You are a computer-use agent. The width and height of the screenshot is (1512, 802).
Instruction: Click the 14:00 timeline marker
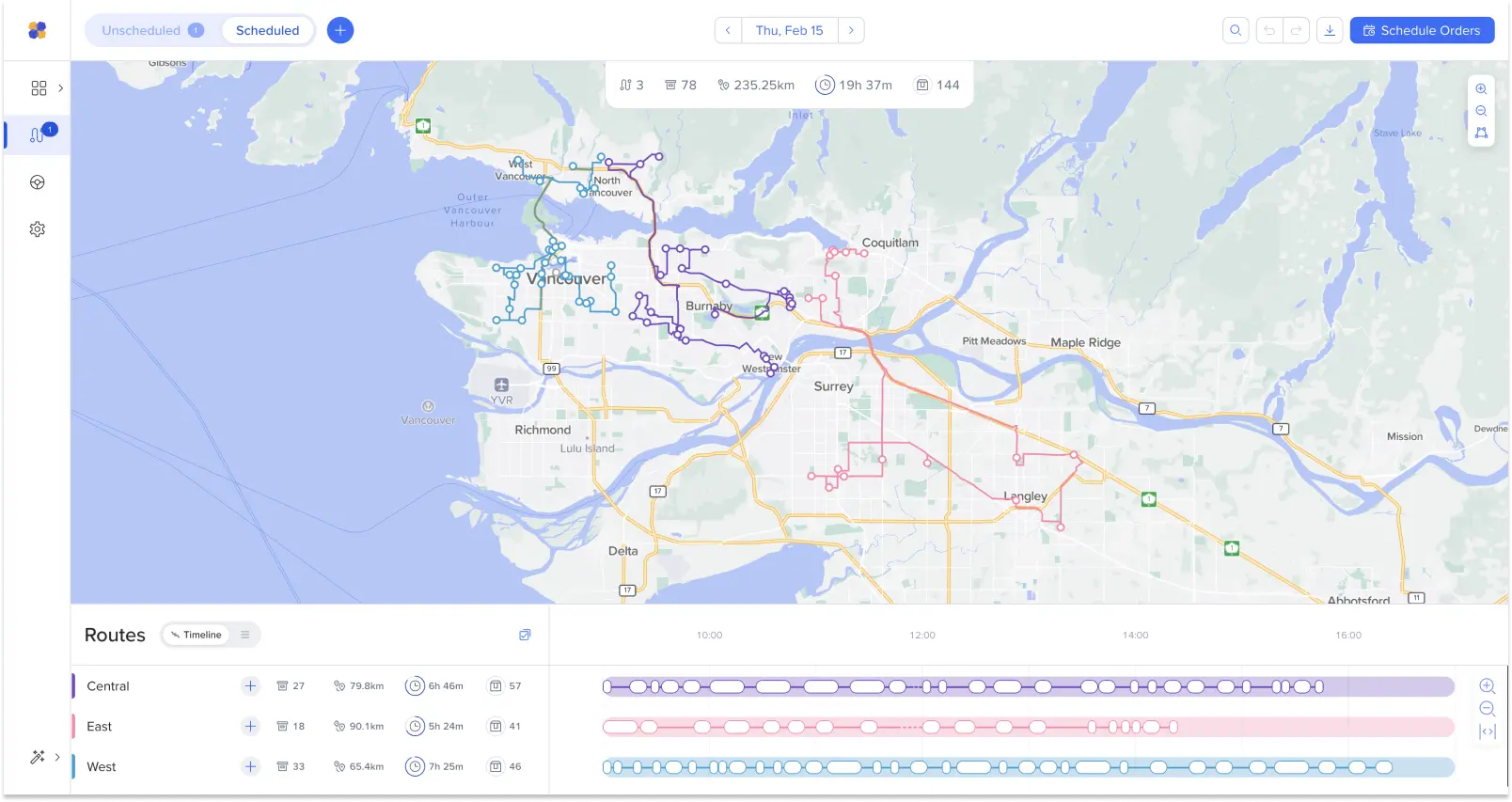coord(1135,636)
